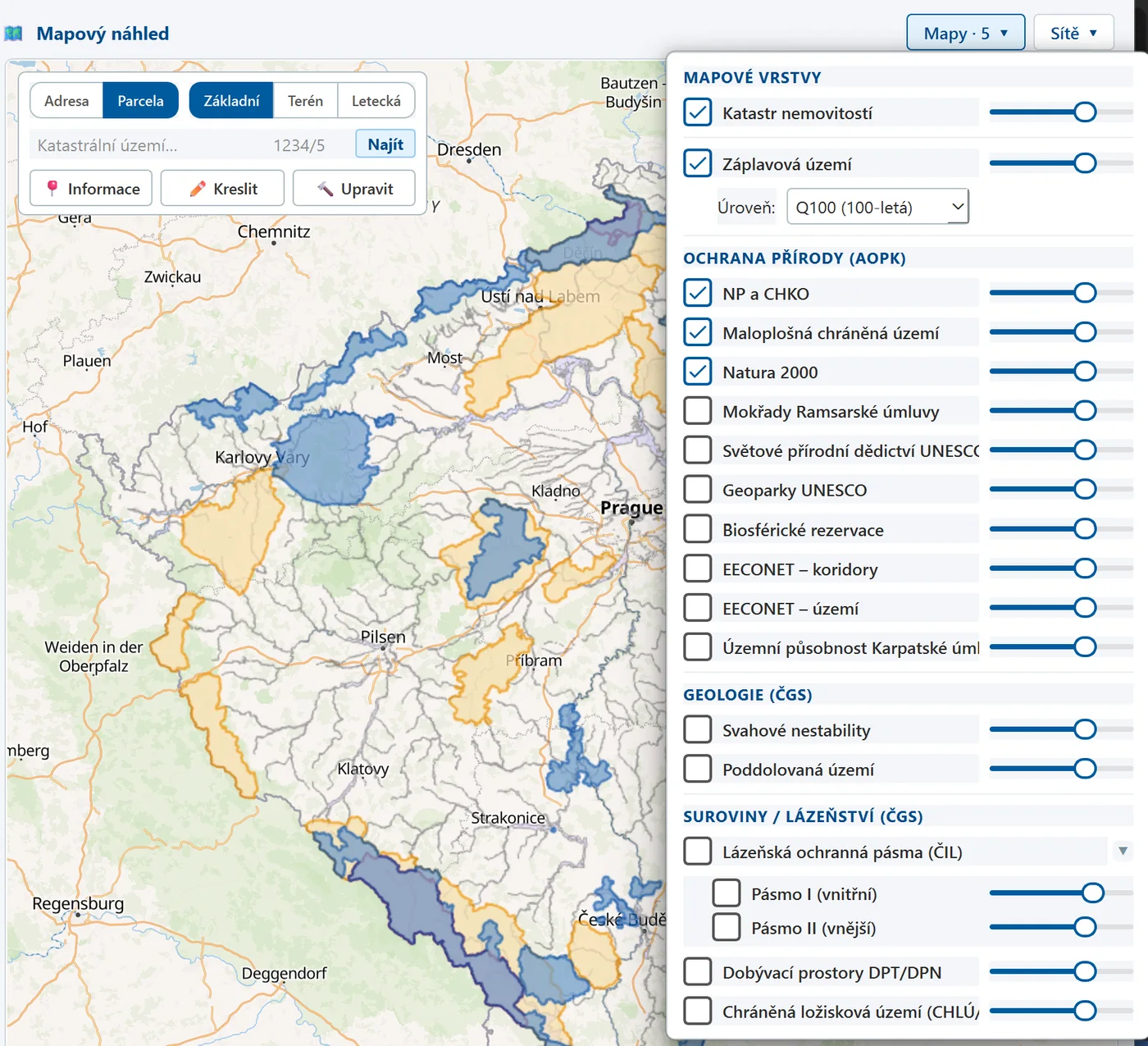Screen dimensions: 1148x1046
Task: Click the pencil icon on Kreslit button
Action: (x=198, y=188)
